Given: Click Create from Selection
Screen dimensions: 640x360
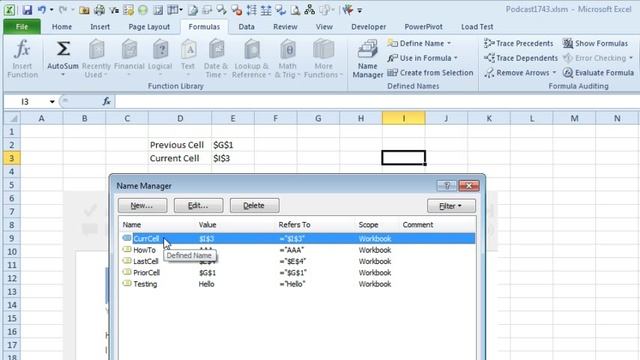Looking at the screenshot, I should [x=430, y=73].
